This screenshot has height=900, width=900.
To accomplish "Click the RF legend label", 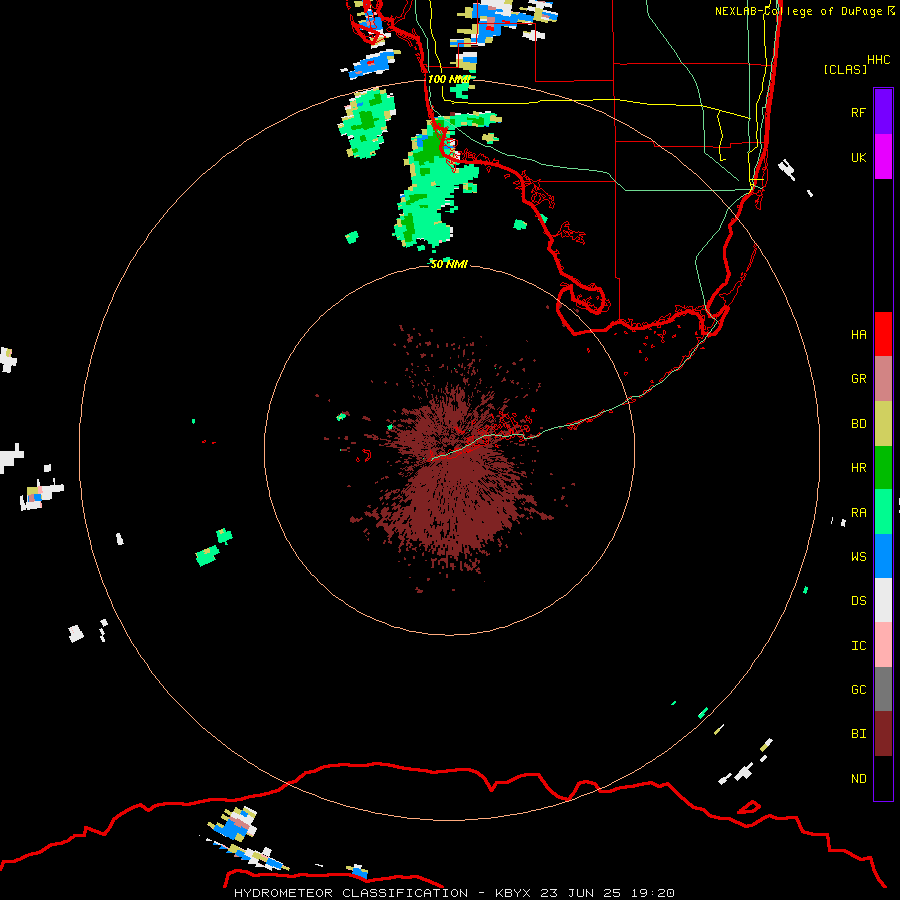I will [858, 112].
